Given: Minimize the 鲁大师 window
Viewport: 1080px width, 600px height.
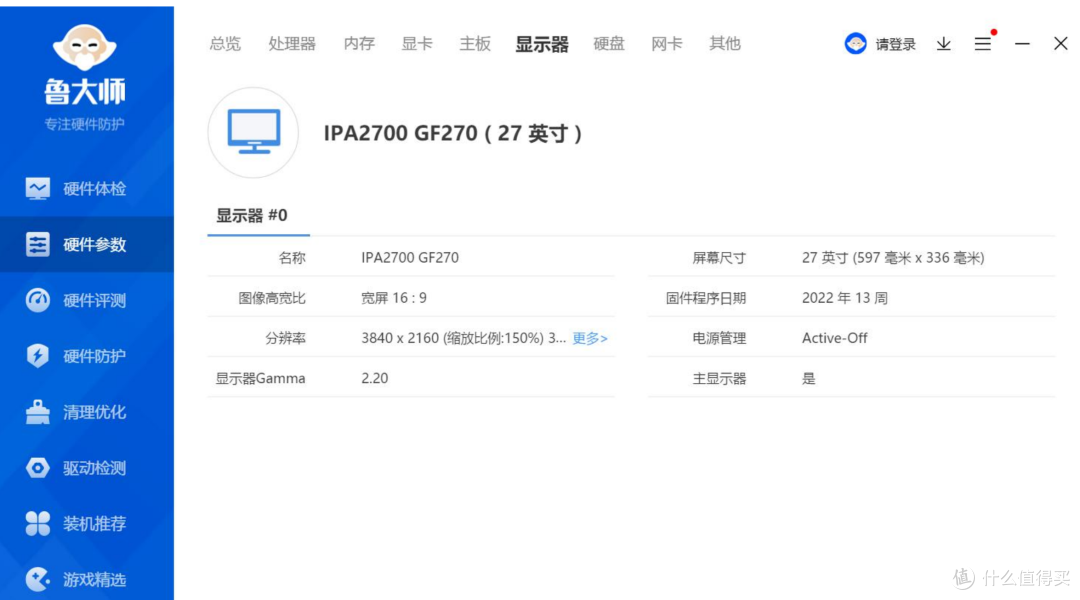Looking at the screenshot, I should [1022, 44].
